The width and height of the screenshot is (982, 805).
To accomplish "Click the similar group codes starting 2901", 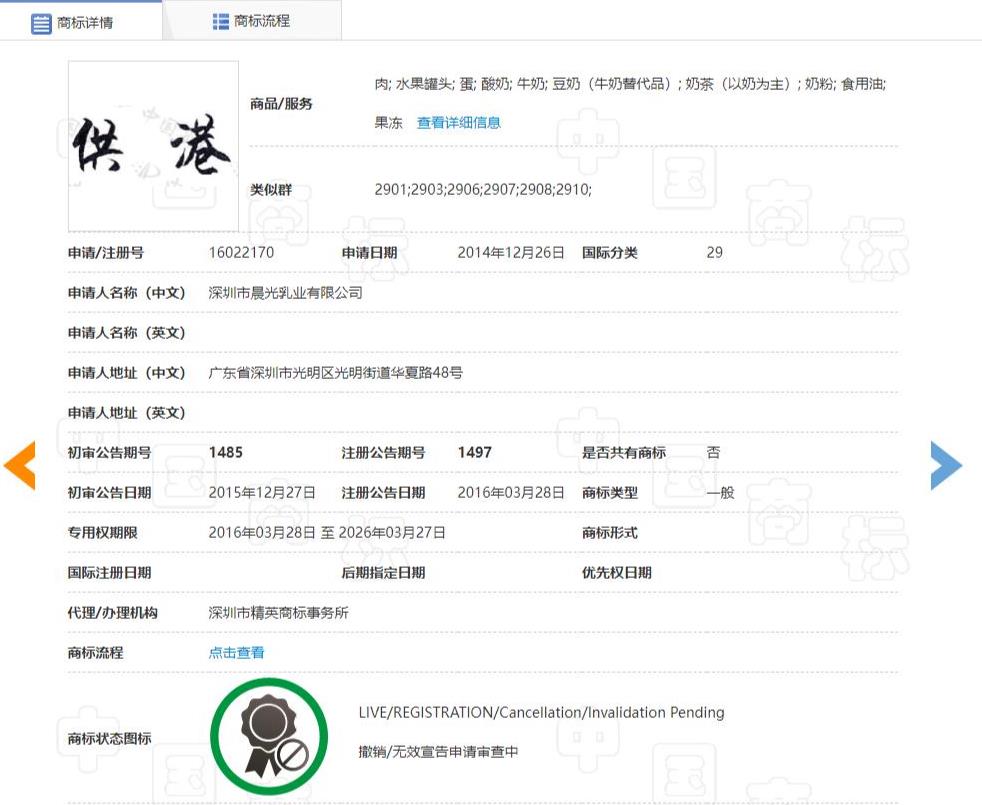I will (x=482, y=189).
